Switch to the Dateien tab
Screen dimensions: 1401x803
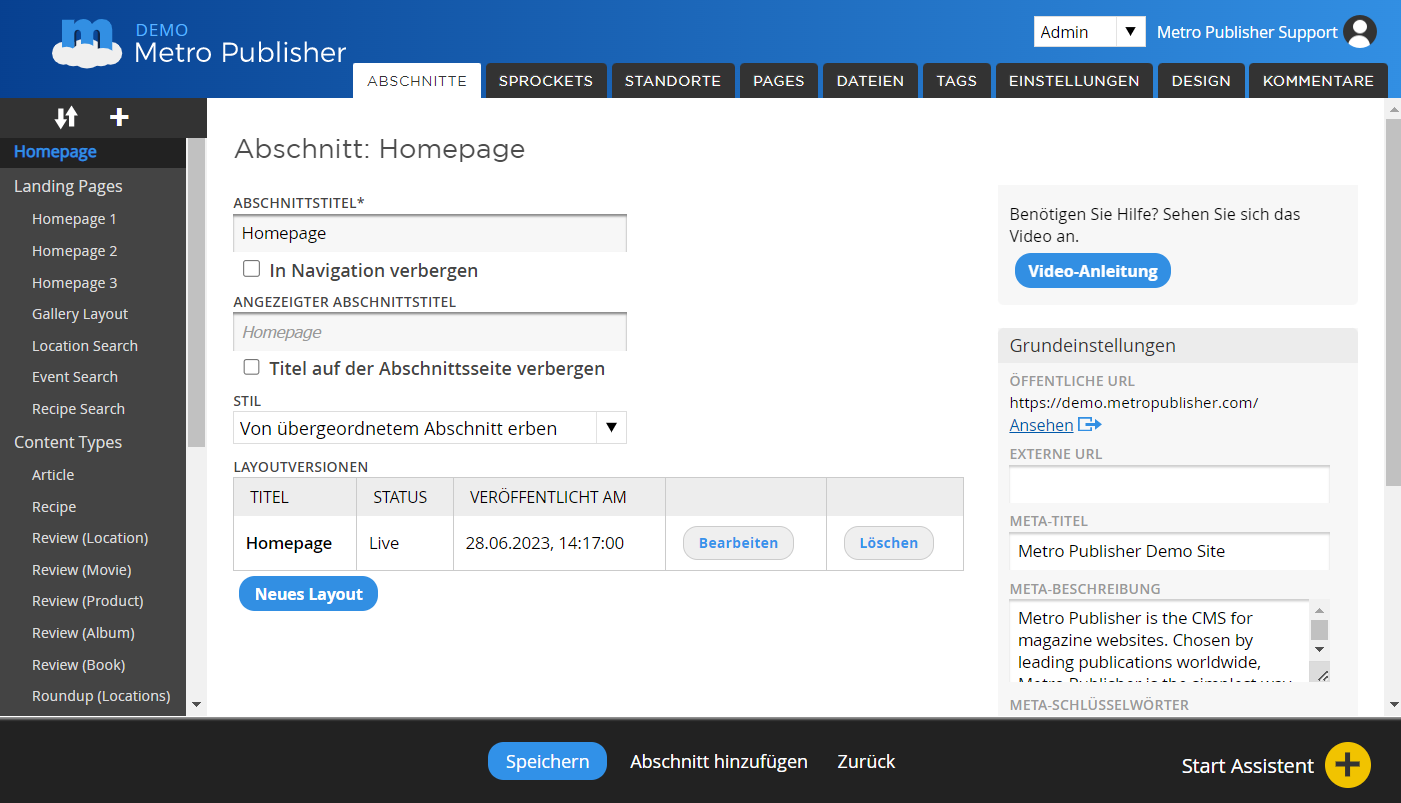(x=870, y=81)
